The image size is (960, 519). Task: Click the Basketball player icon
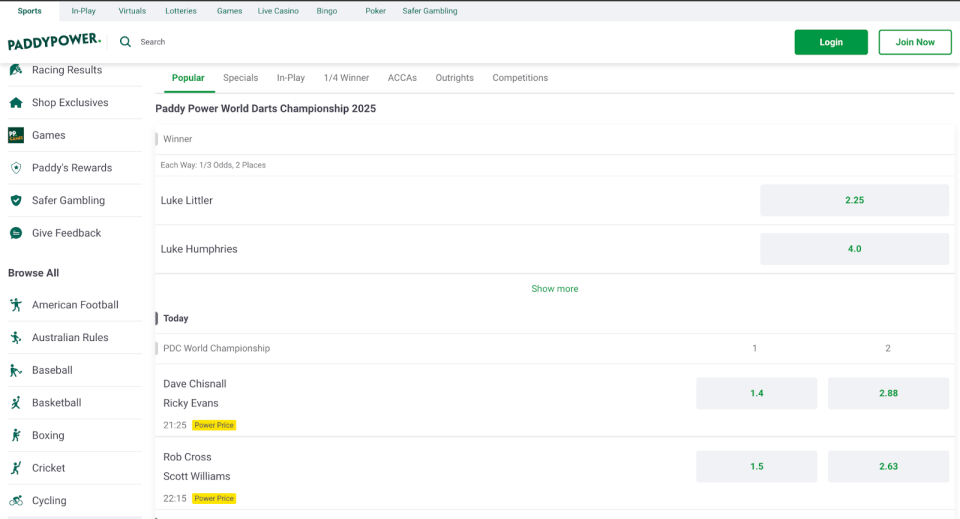(16, 403)
